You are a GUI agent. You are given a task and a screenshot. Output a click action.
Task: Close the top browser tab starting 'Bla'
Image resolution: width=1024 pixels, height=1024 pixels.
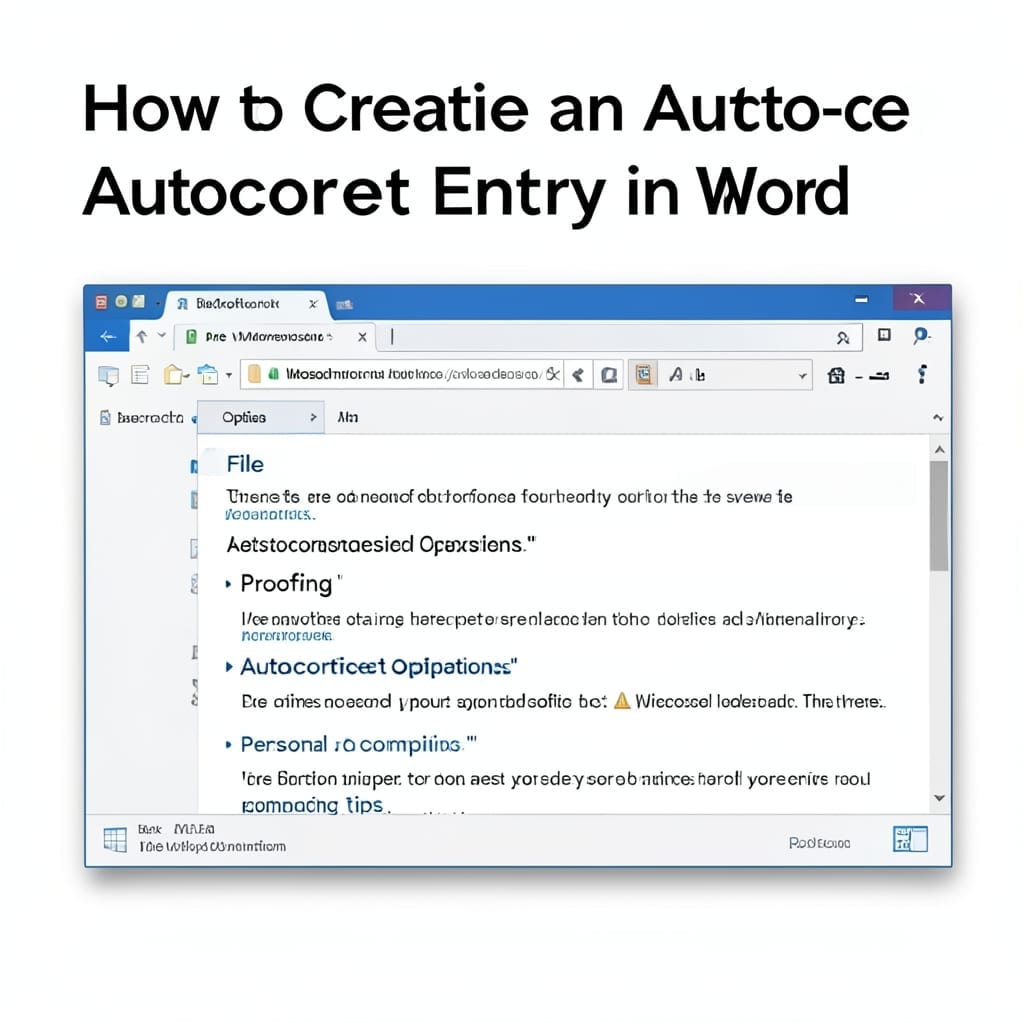[313, 304]
